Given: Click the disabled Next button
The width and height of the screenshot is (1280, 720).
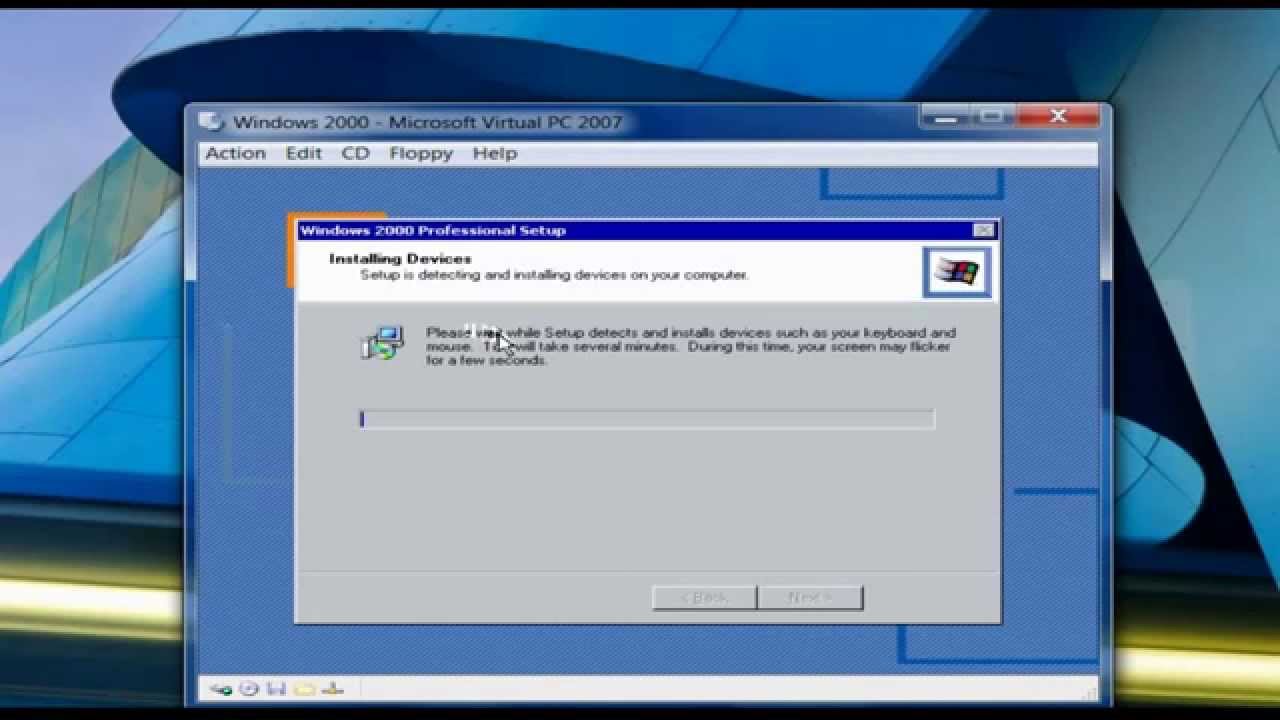Looking at the screenshot, I should coord(810,597).
